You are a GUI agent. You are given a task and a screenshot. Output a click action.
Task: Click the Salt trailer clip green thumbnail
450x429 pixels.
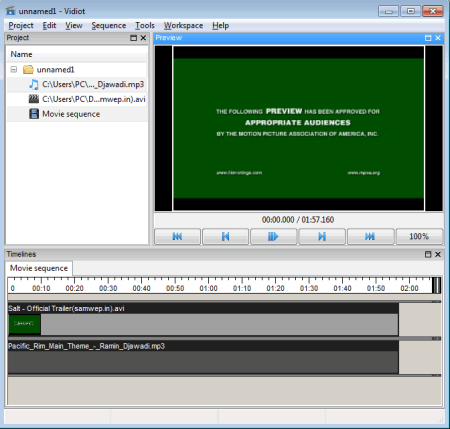[24, 324]
